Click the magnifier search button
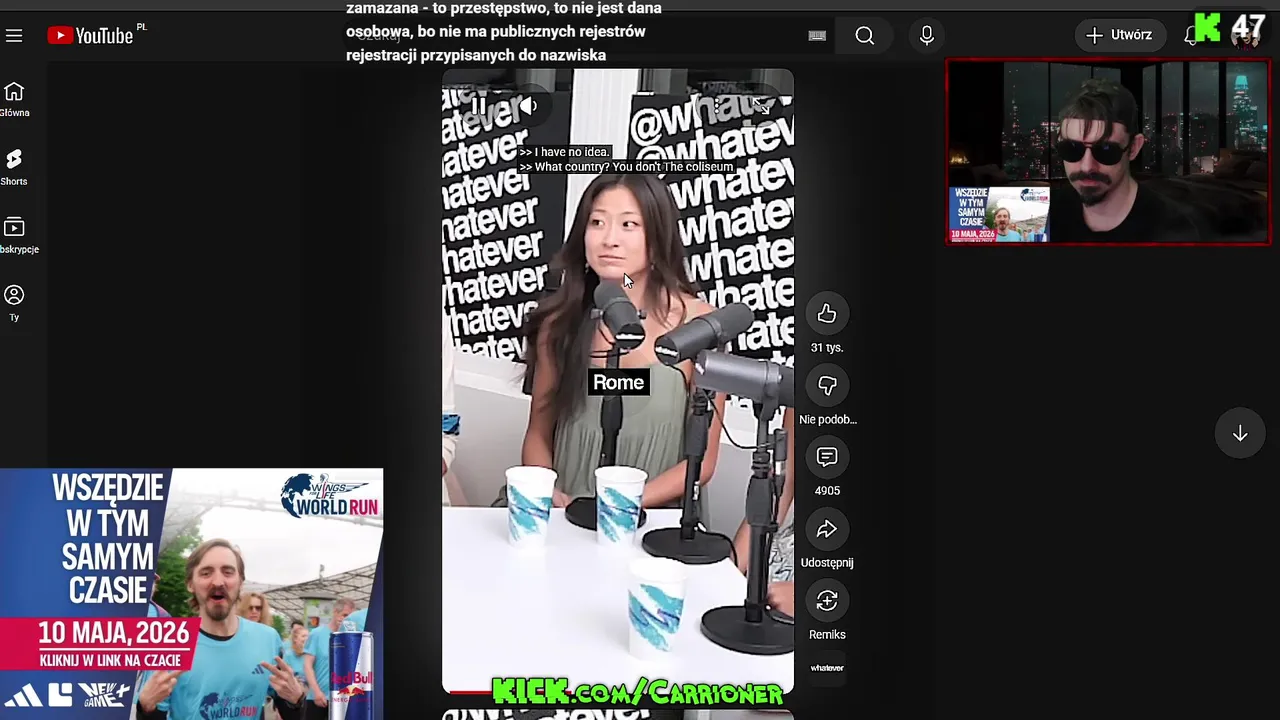Viewport: 1280px width, 720px height. click(865, 36)
